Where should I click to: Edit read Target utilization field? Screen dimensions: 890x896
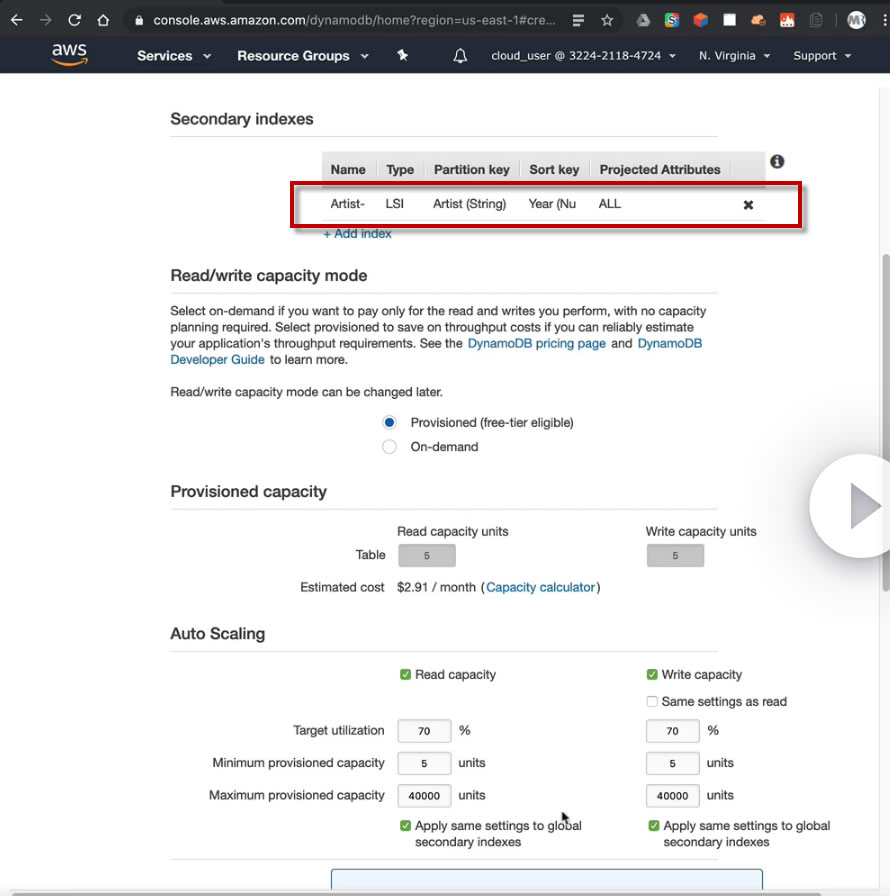point(424,731)
